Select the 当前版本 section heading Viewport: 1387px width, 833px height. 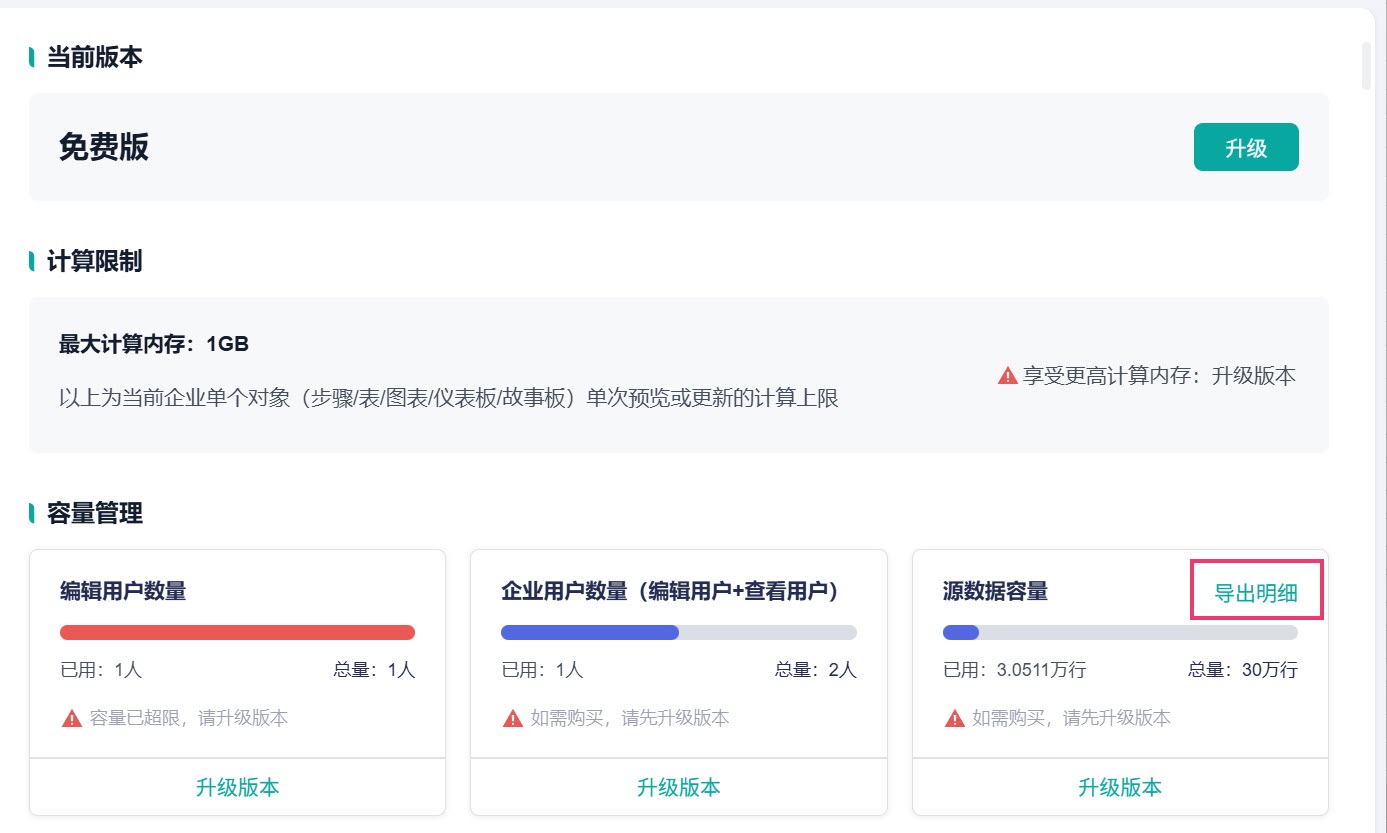pos(95,57)
